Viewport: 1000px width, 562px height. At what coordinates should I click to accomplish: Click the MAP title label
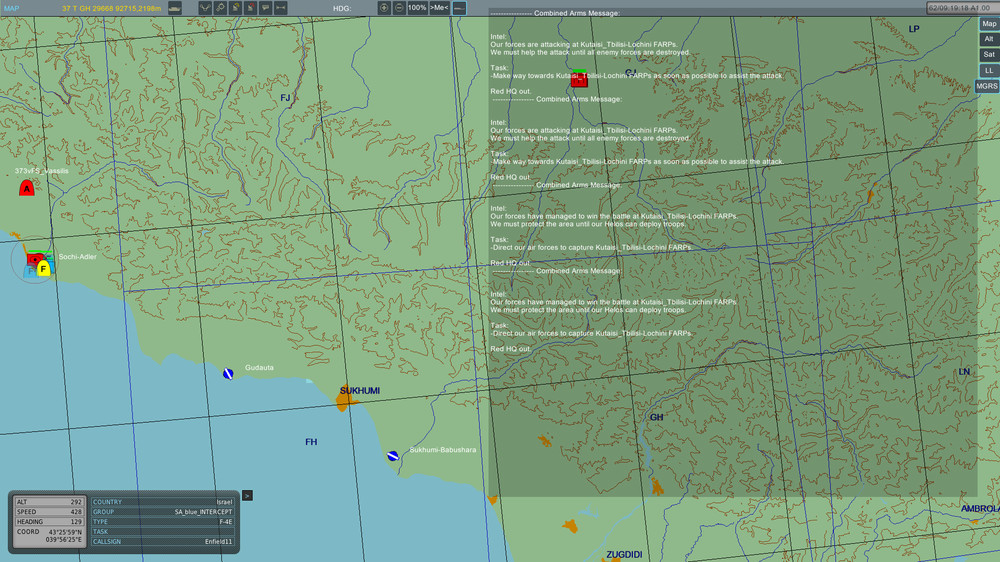point(11,8)
